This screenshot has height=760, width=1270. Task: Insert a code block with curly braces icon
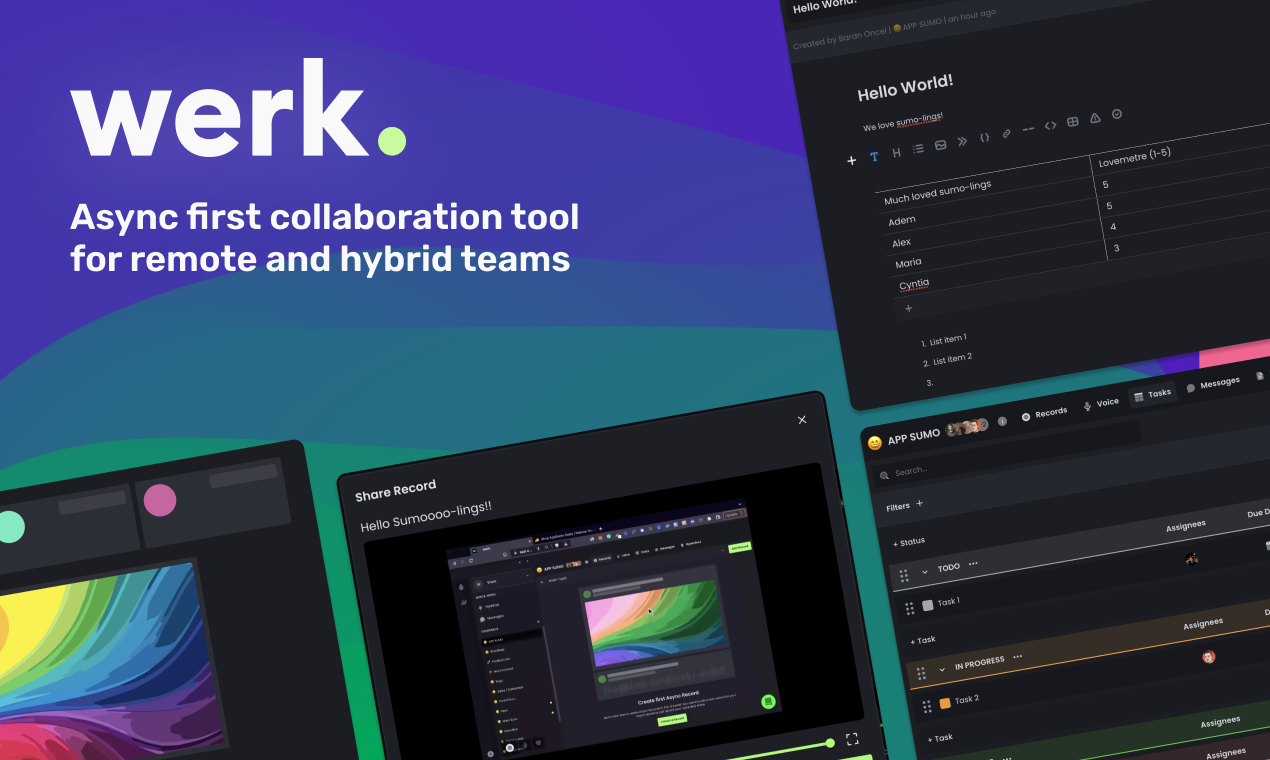coord(984,137)
